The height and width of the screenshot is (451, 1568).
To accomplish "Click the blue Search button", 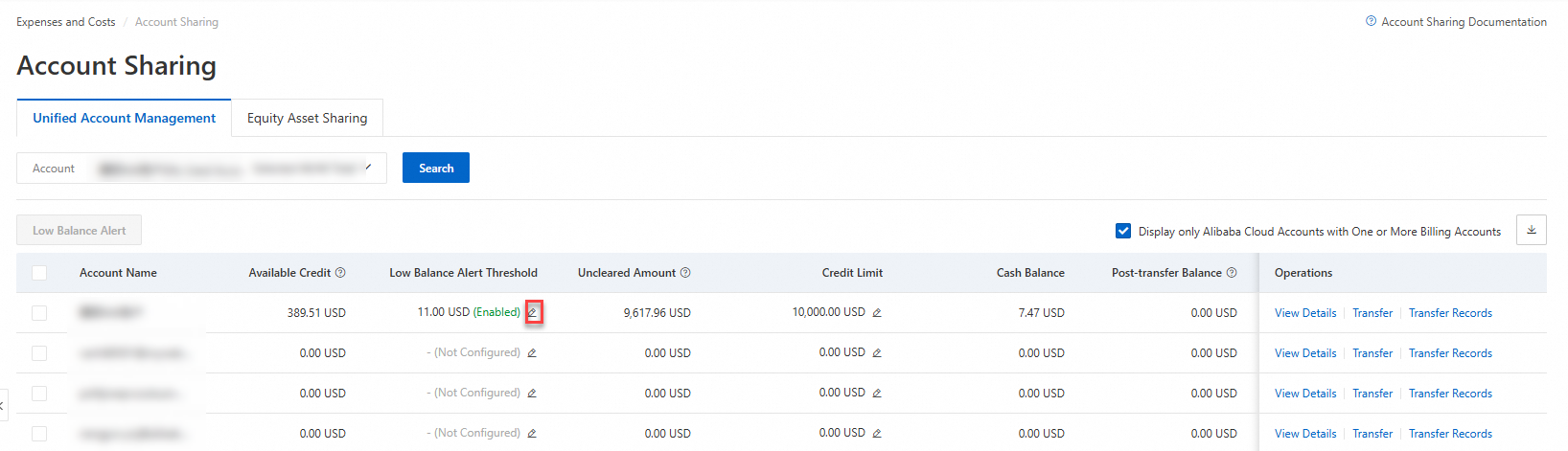I will (436, 168).
